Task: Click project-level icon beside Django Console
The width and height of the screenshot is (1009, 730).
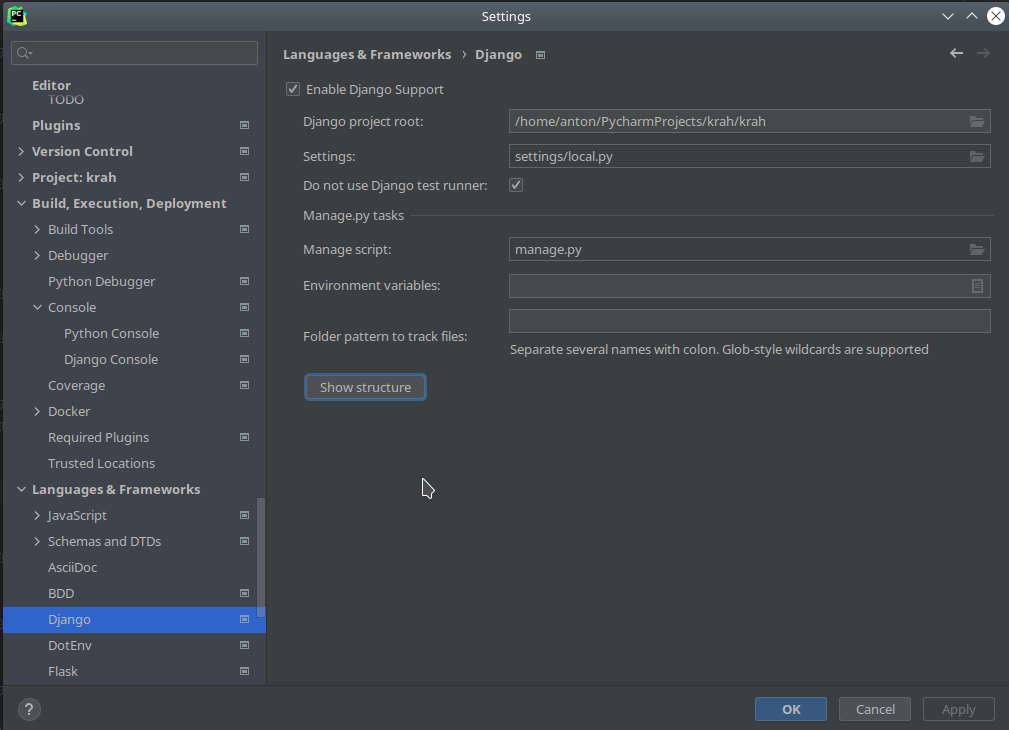Action: tap(245, 359)
